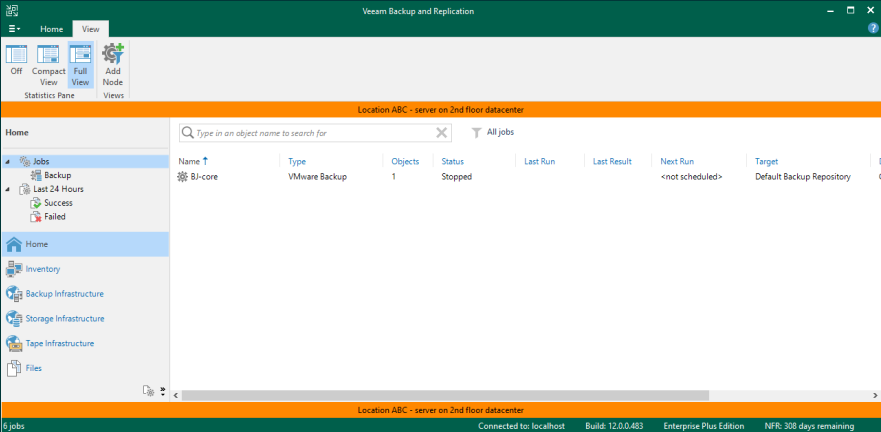Viewport: 881px width, 432px height.
Task: Switch statistics pane to Compact View
Action: click(x=48, y=65)
